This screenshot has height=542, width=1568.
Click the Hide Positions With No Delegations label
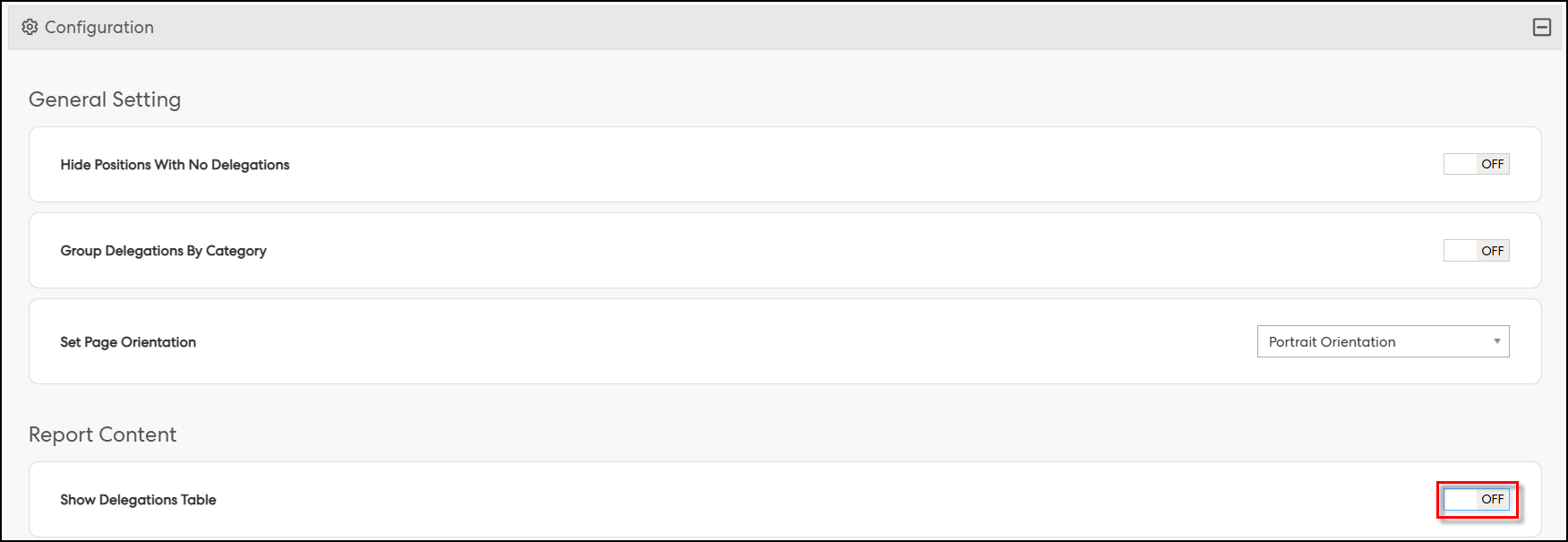pyautogui.click(x=175, y=165)
